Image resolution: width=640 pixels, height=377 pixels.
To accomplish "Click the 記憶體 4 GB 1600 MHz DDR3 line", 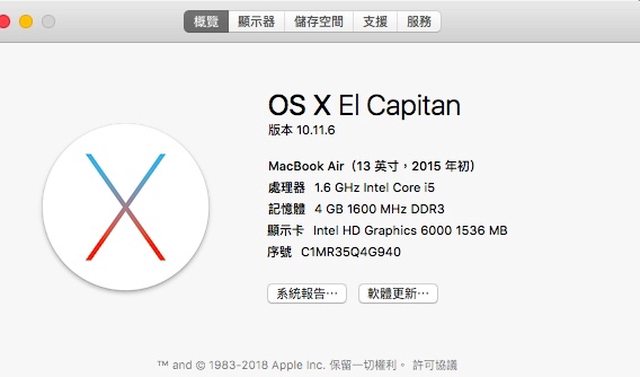I will pyautogui.click(x=356, y=209).
